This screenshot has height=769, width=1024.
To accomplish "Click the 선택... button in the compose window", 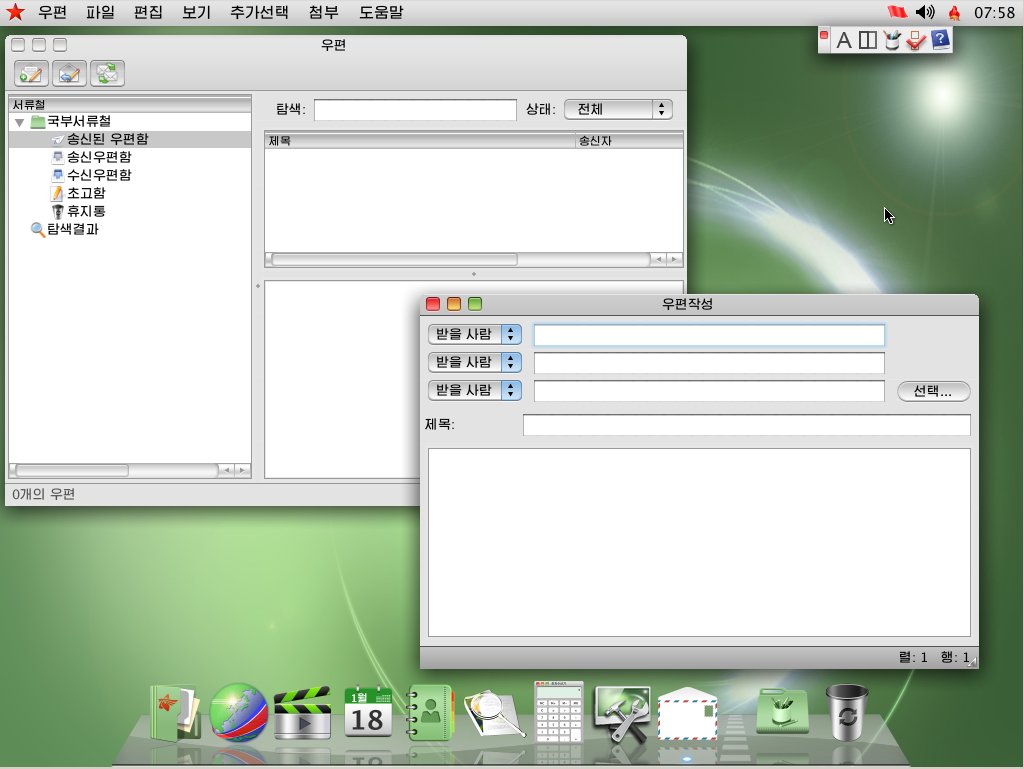I will [932, 391].
